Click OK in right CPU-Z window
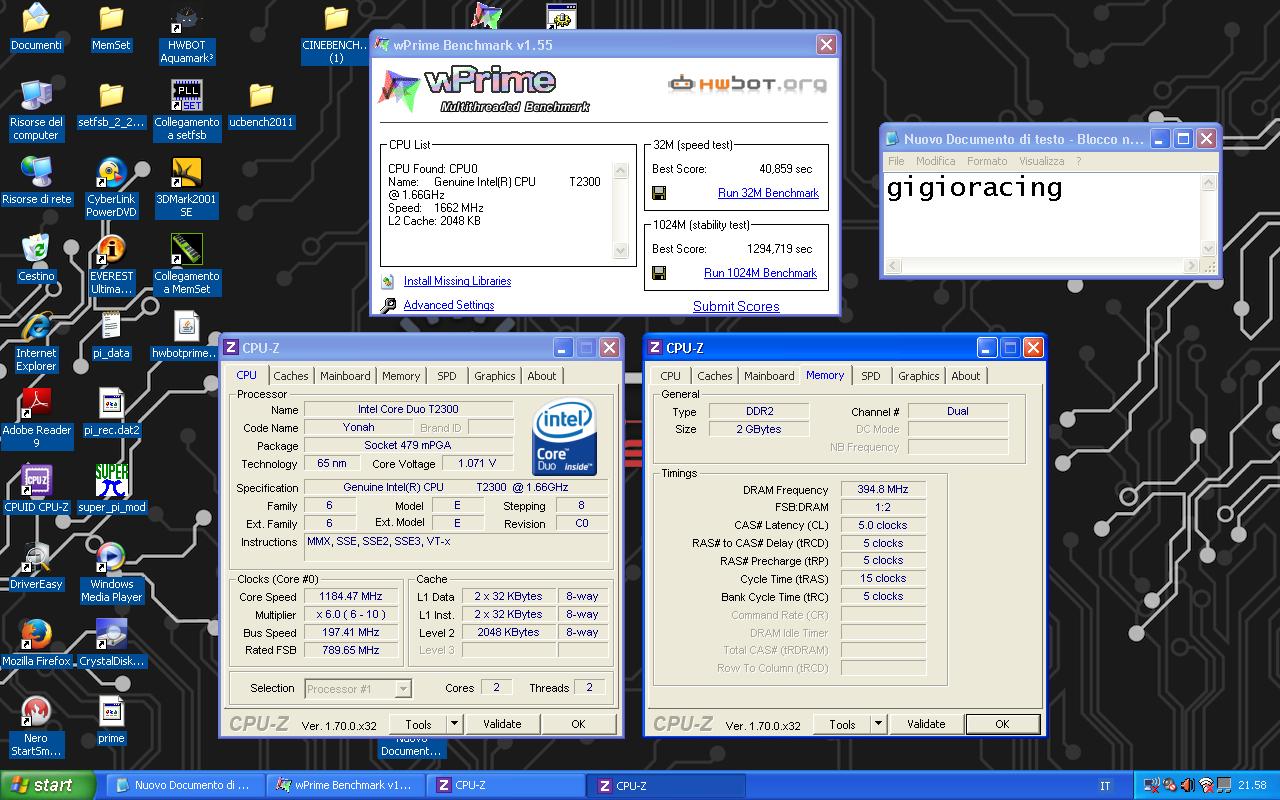1280x800 pixels. (x=1002, y=724)
